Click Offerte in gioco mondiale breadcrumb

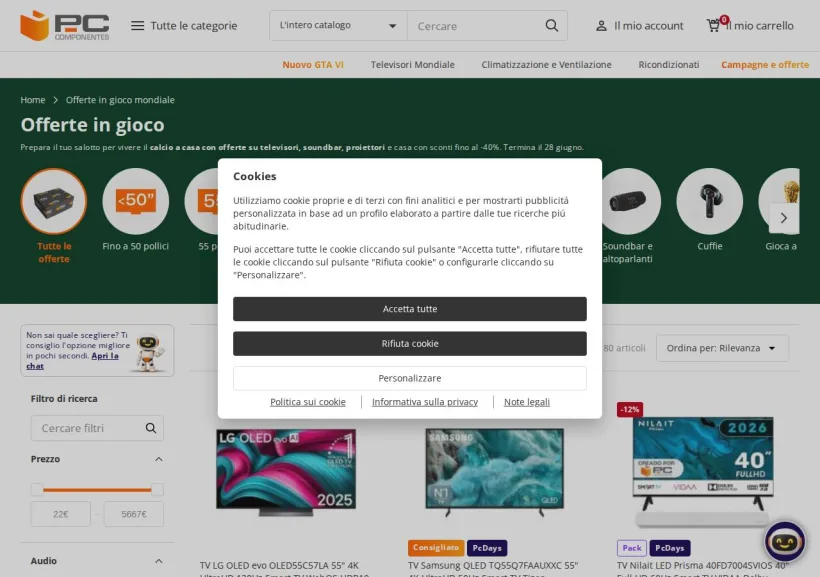tap(120, 100)
